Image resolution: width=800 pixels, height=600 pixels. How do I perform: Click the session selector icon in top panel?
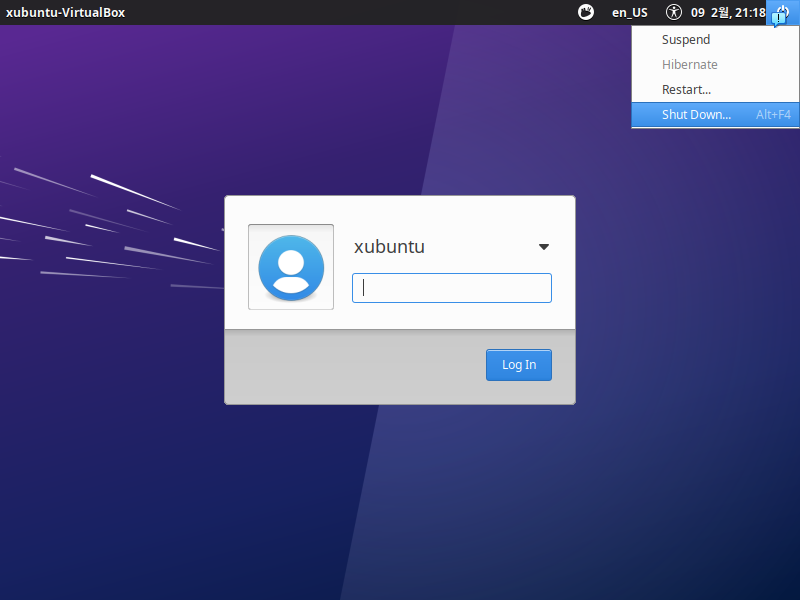(586, 12)
